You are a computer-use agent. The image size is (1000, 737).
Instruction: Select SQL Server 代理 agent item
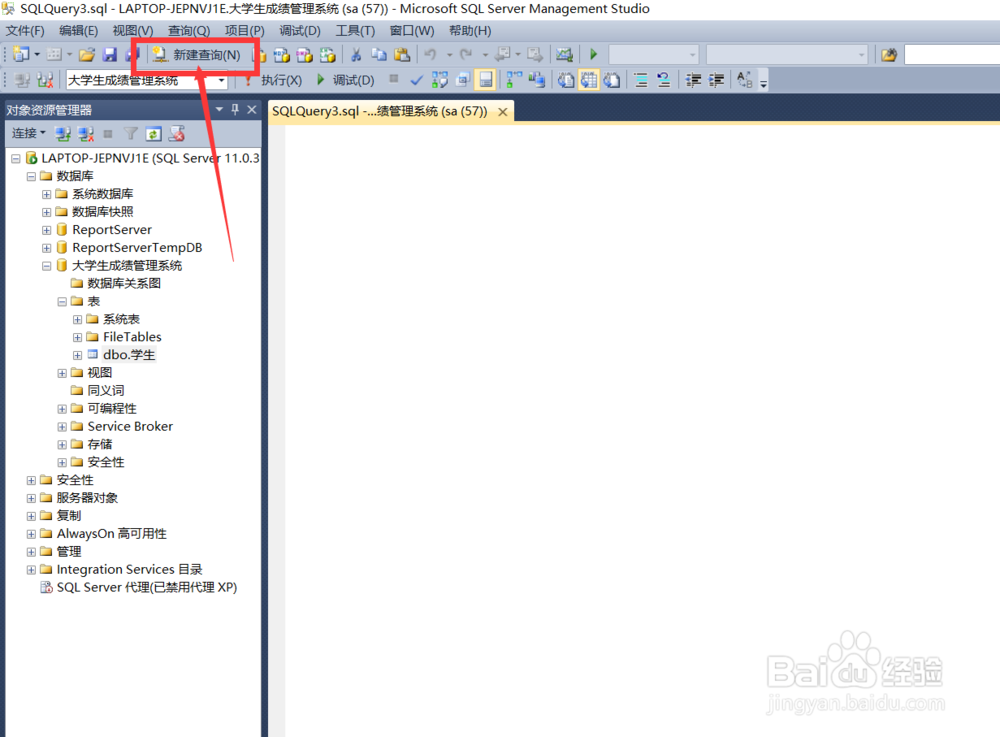point(146,587)
